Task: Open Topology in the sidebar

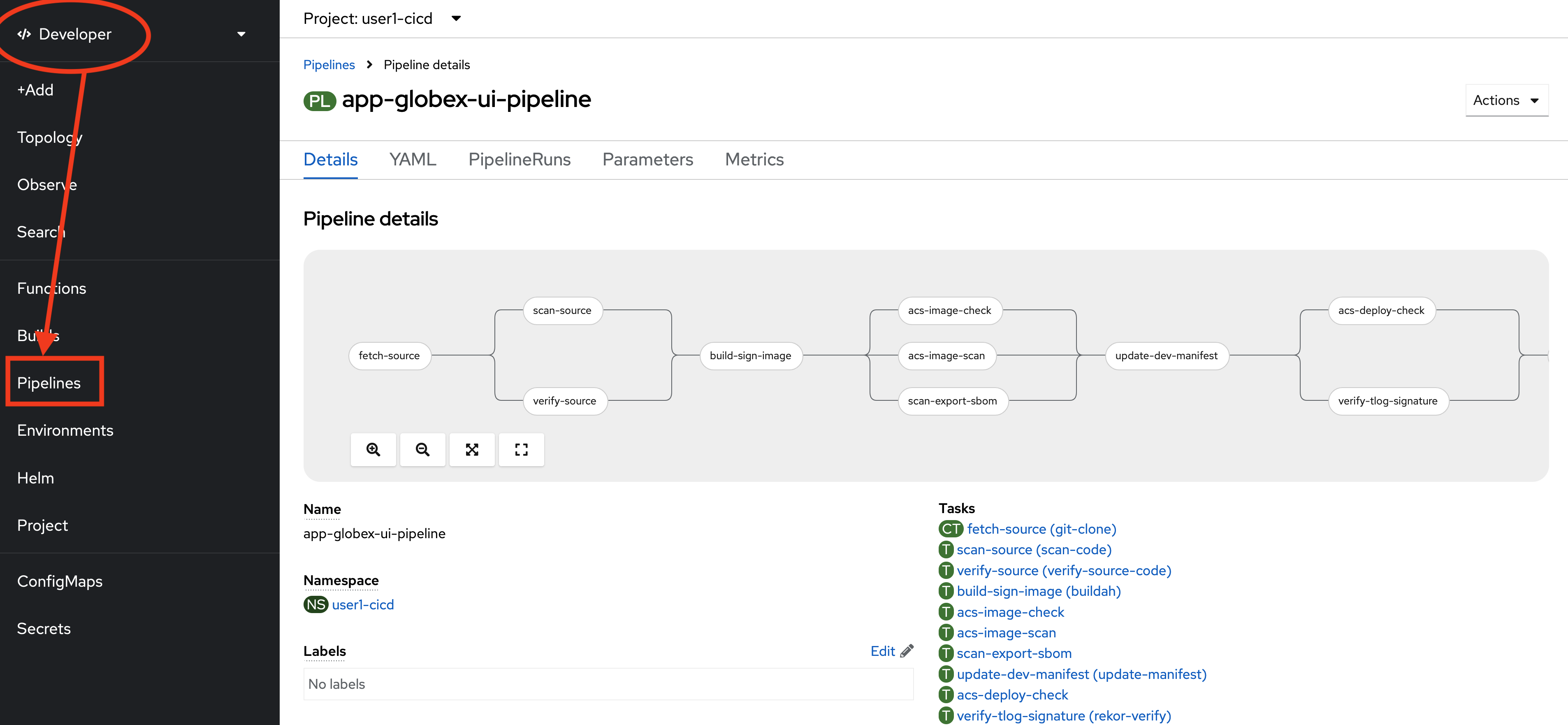Action: [50, 137]
